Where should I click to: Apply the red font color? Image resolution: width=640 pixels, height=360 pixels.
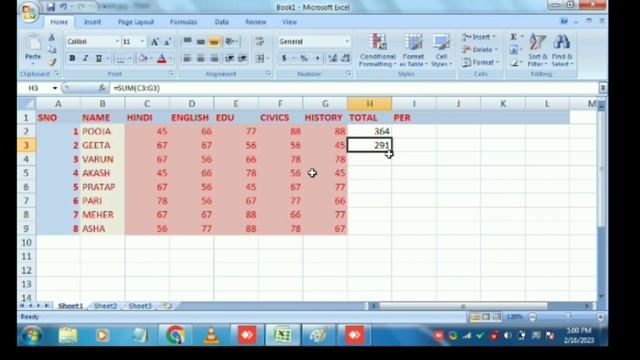162,59
